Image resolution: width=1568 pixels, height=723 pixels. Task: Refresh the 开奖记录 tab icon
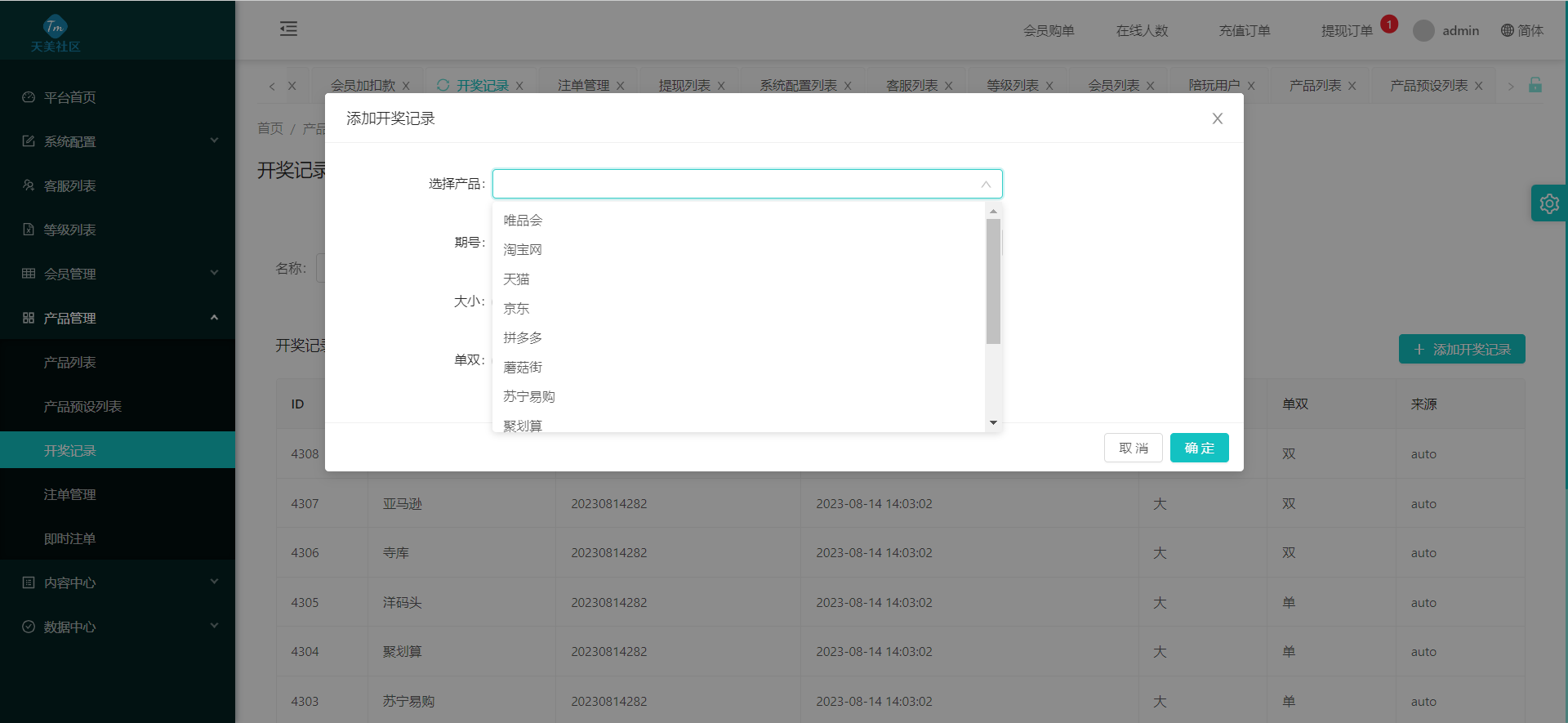443,85
